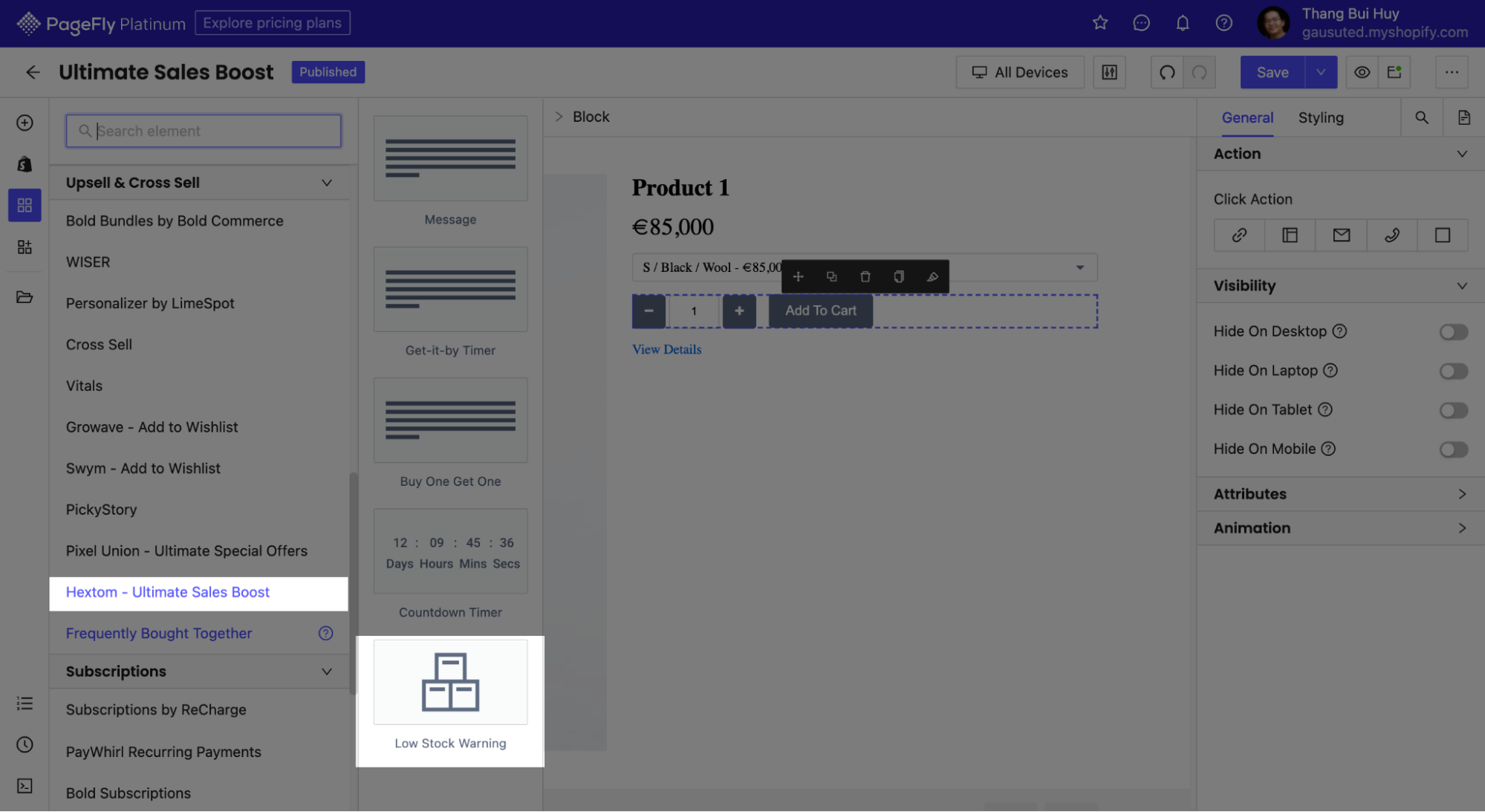1485x812 pixels.
Task: Click the copy icon in the element toolbar
Action: (898, 276)
